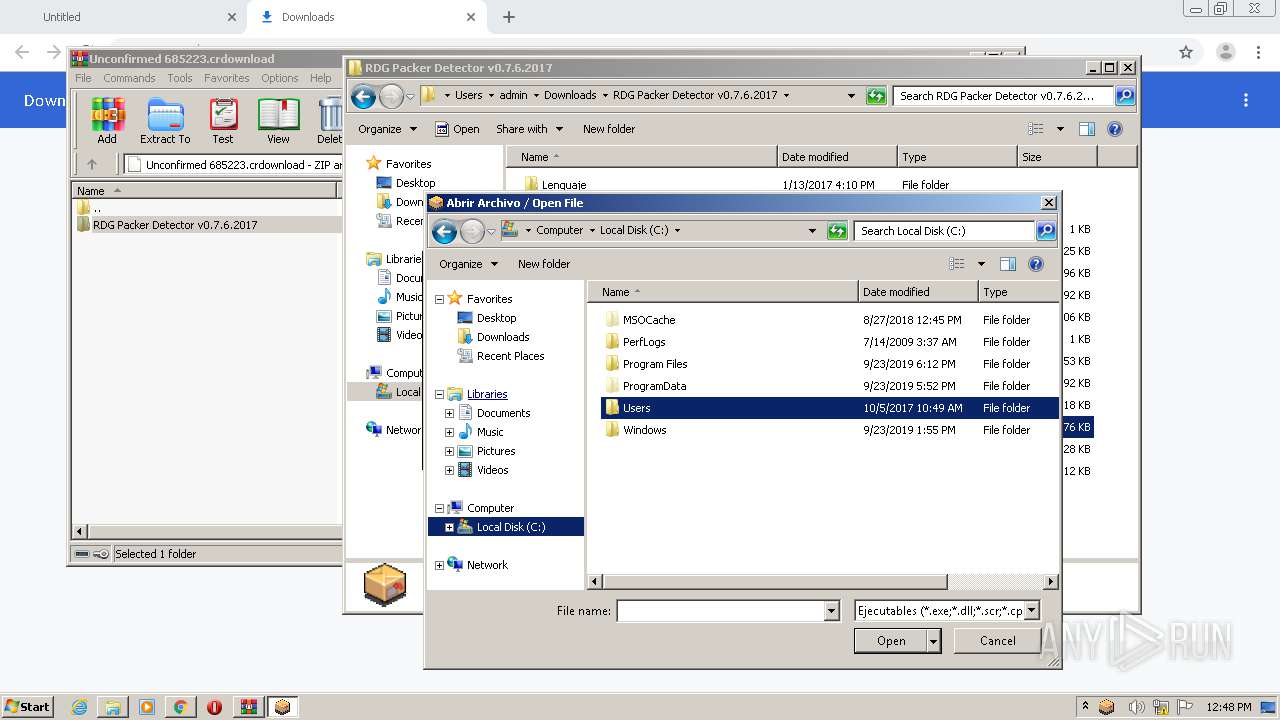The height and width of the screenshot is (720, 1280).
Task: Click help icon in RDG Packer Detector explorer
Action: 1115,129
